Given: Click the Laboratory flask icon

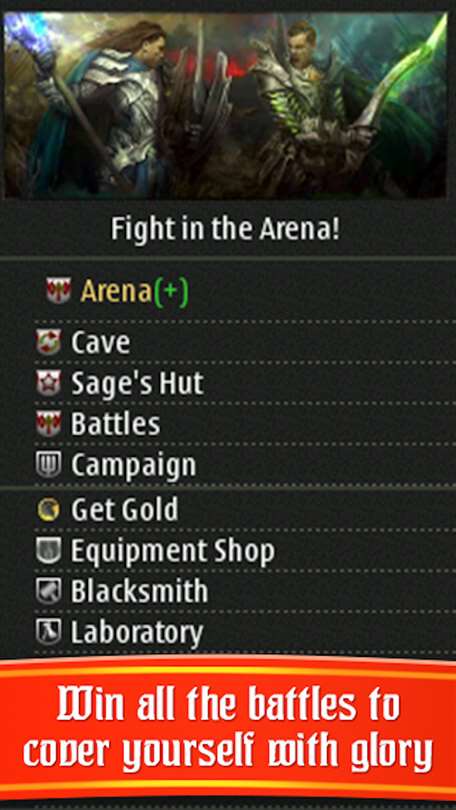Looking at the screenshot, I should [x=49, y=632].
